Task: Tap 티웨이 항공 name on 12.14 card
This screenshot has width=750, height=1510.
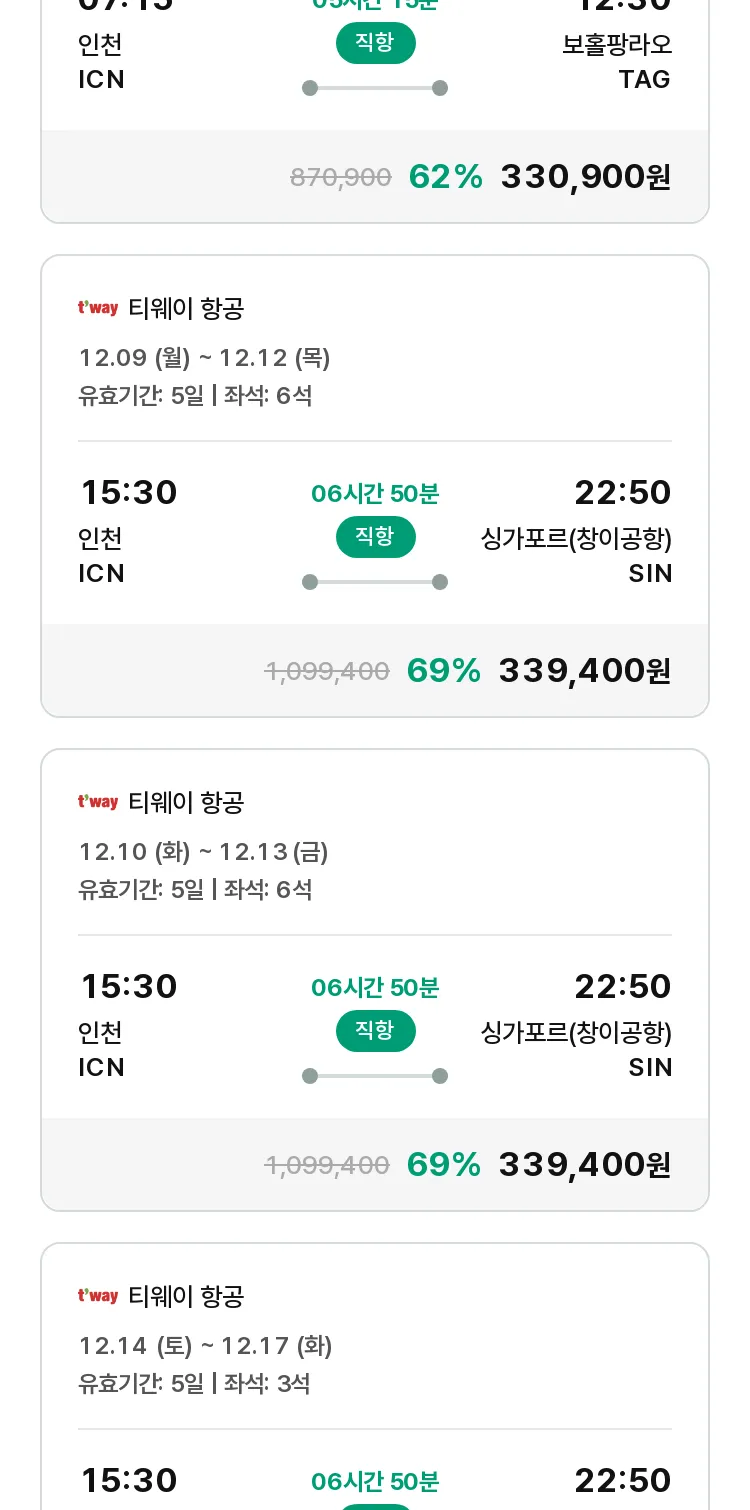Action: (x=186, y=1296)
